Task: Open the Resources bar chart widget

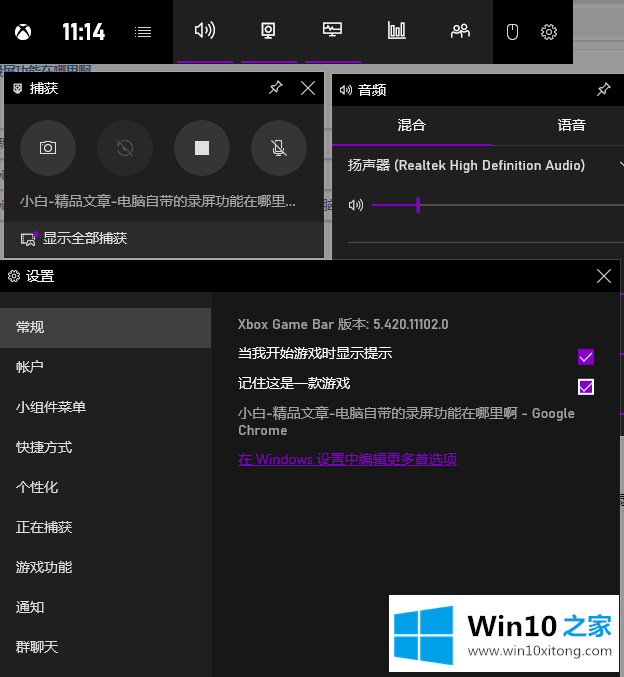Action: pyautogui.click(x=397, y=31)
